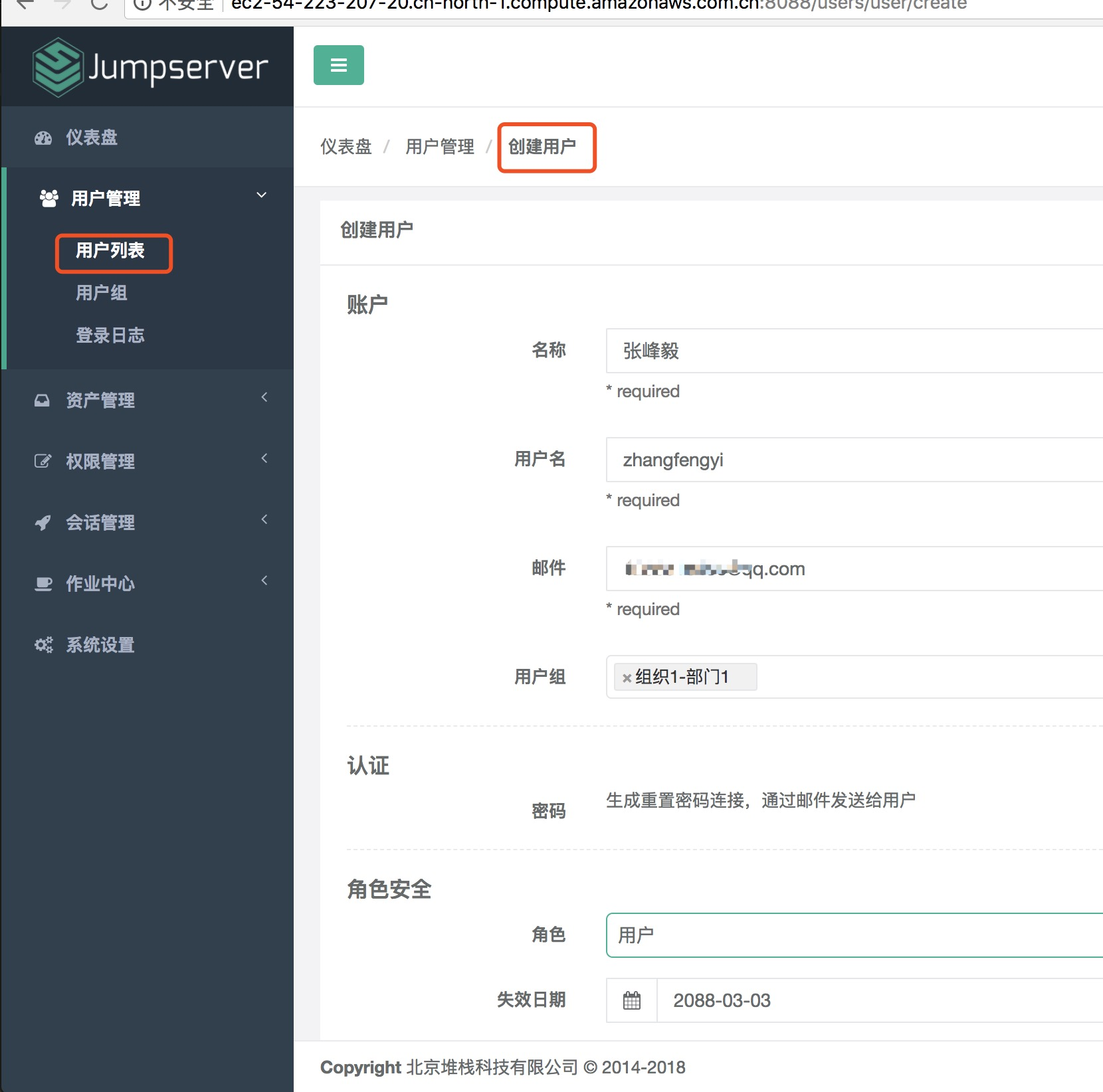Open 登录日志 in the sidebar
Image resolution: width=1103 pixels, height=1092 pixels.
110,335
